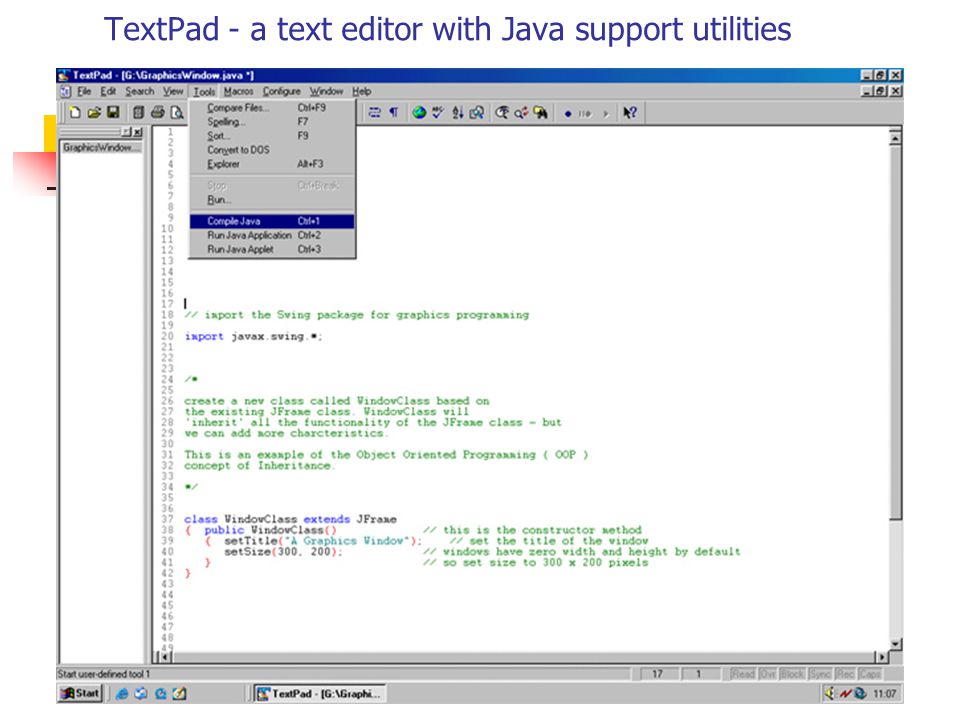The image size is (960, 720).
Task: Click the spell check ABC icon
Action: 438,113
